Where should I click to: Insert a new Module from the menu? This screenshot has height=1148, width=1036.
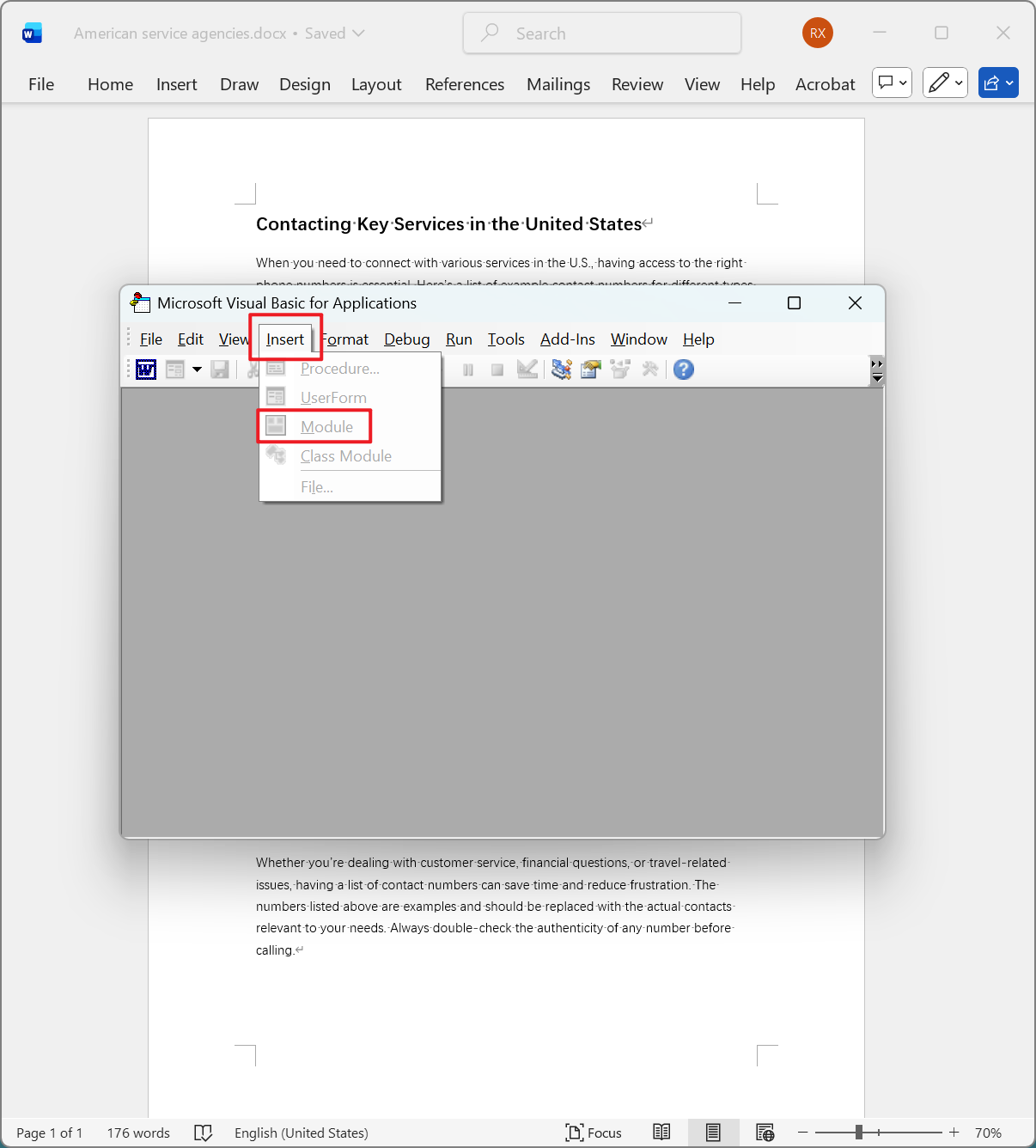coord(326,426)
